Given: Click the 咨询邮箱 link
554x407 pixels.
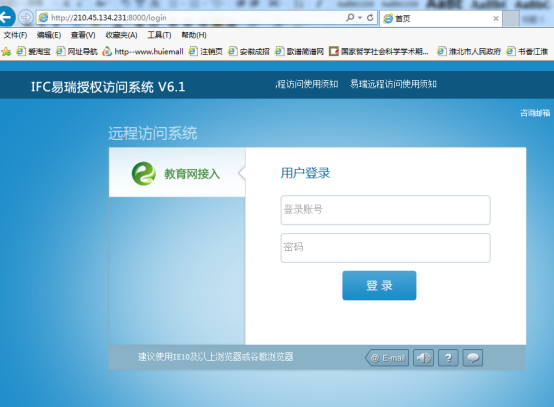Looking at the screenshot, I should pos(535,113).
